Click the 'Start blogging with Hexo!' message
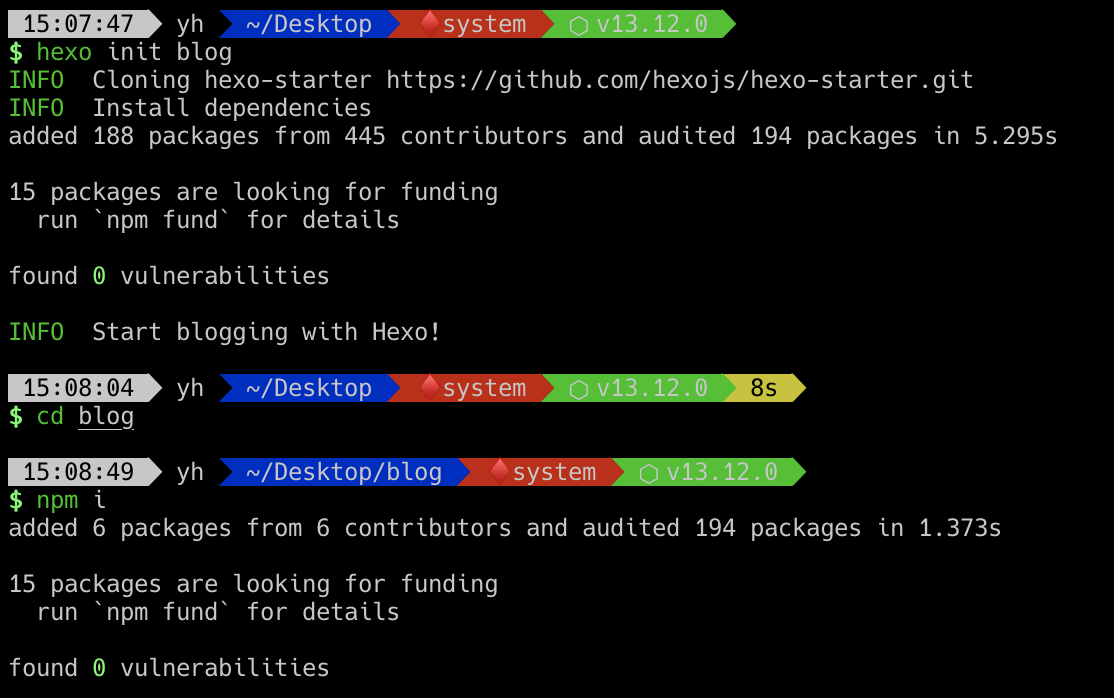Screen dimensions: 1114x698 click(x=266, y=332)
